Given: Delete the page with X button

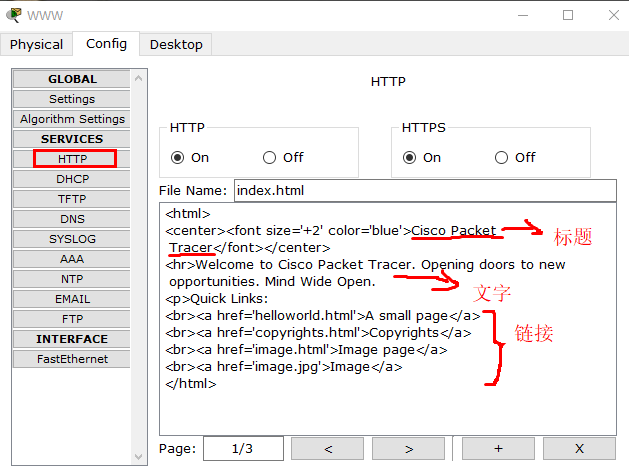Looking at the screenshot, I should (x=579, y=449).
